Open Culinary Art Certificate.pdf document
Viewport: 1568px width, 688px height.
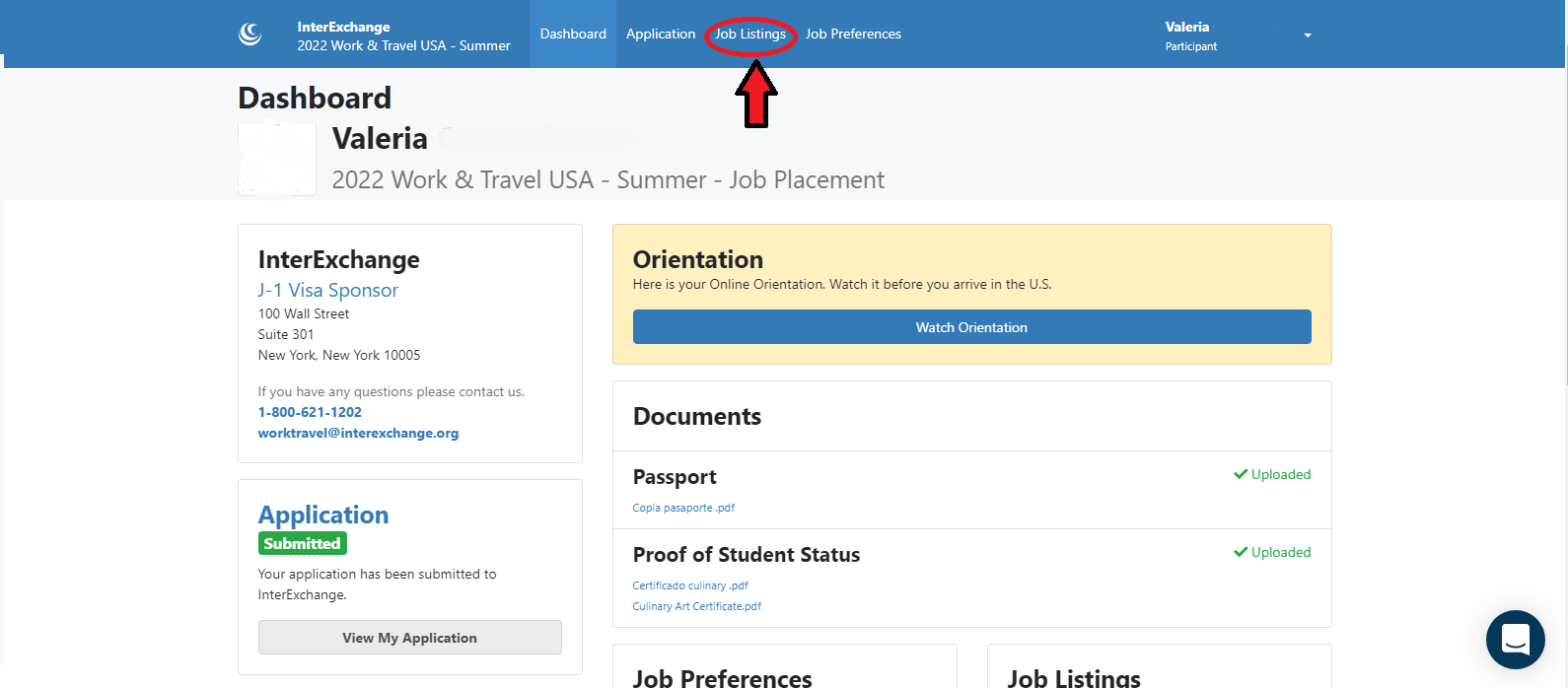pyautogui.click(x=696, y=606)
